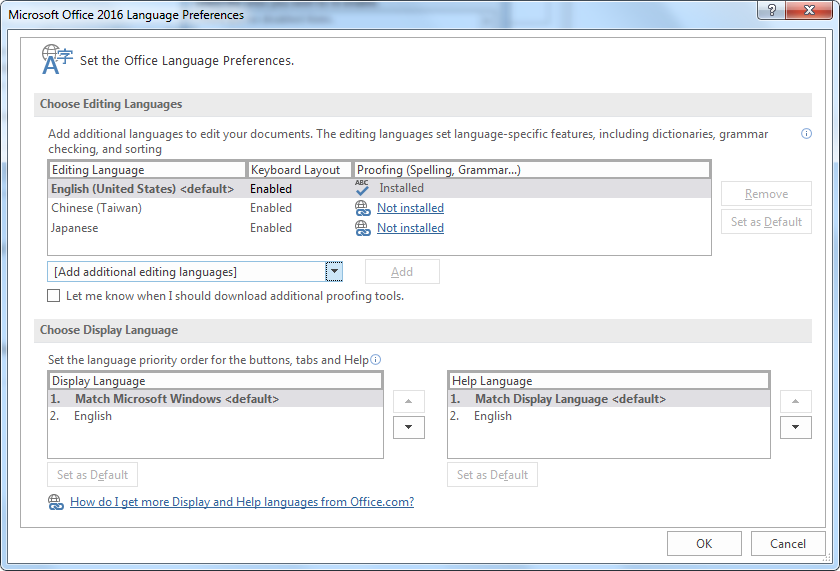Click the Remove button

tap(766, 194)
